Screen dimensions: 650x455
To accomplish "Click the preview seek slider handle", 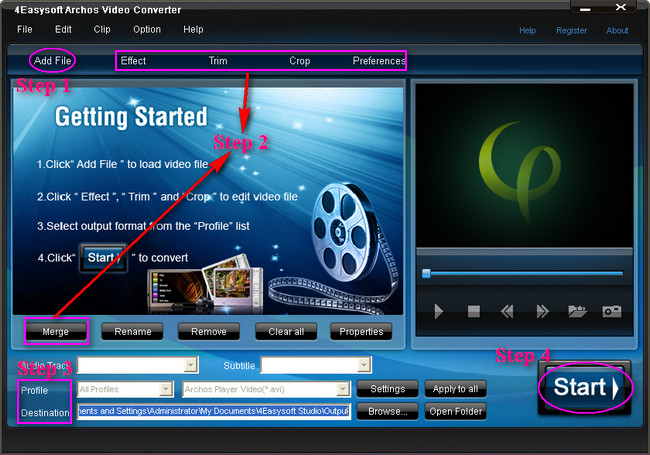I will (x=426, y=273).
